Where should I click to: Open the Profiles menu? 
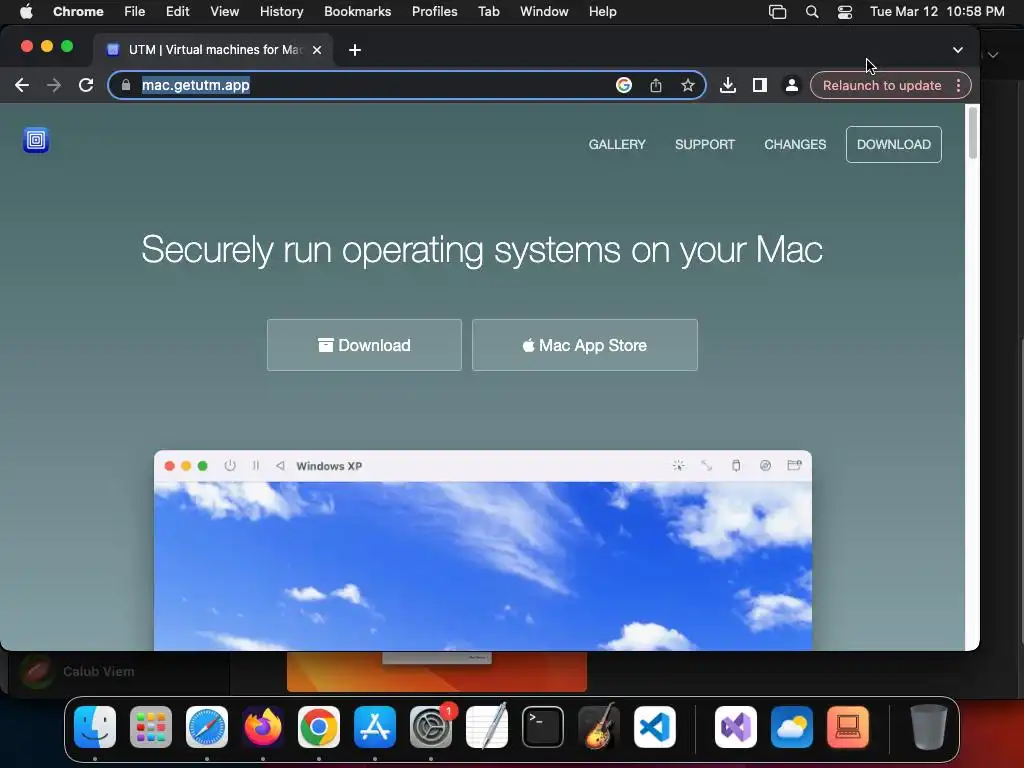tap(434, 12)
